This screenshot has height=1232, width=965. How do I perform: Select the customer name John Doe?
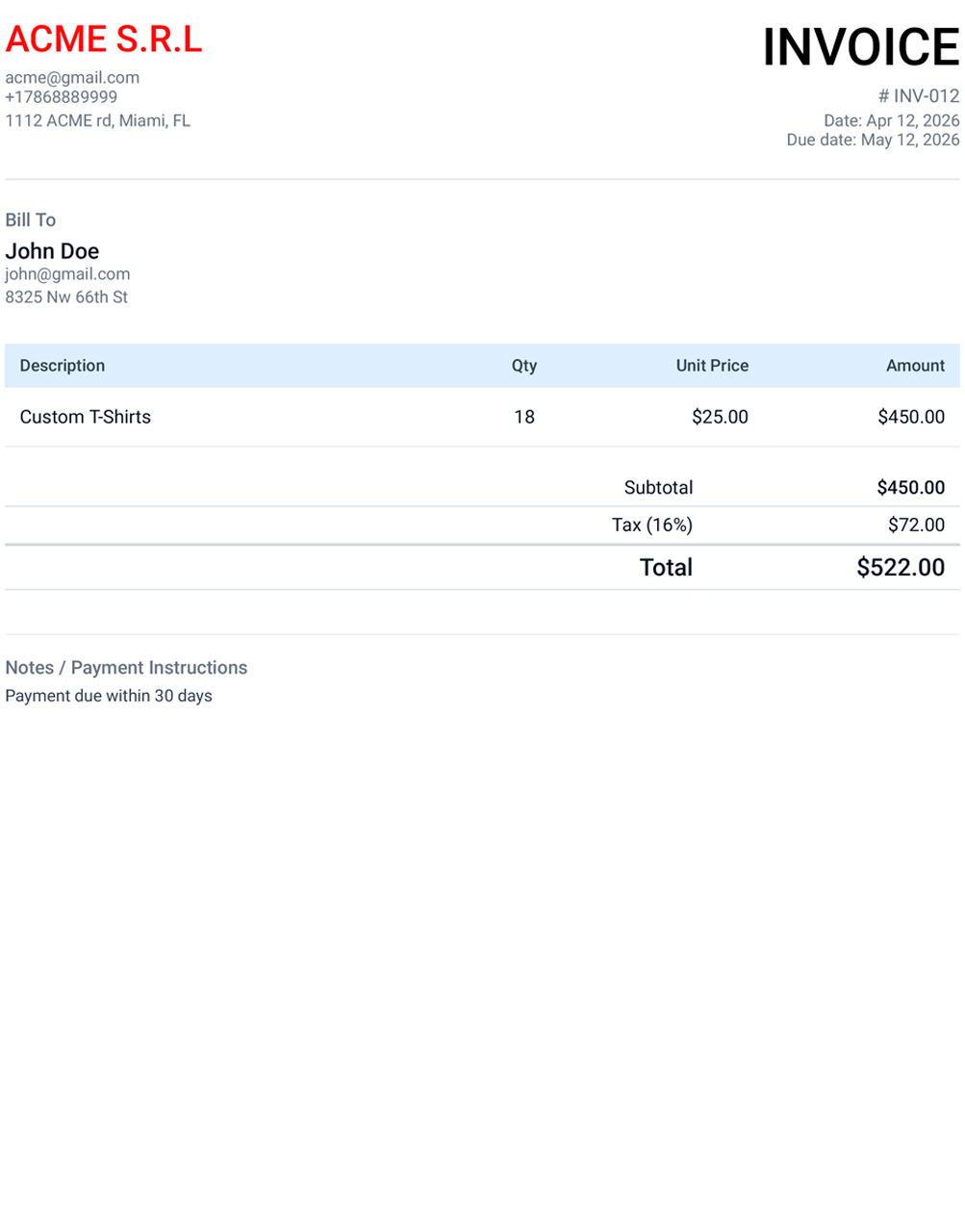52,251
